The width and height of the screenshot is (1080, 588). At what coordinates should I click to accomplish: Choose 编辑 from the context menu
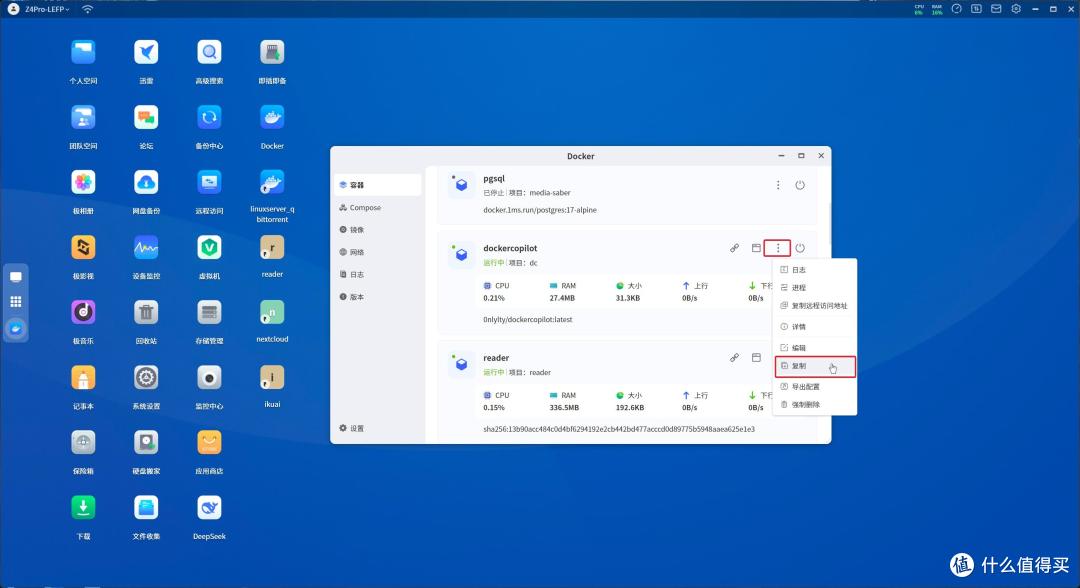815,348
